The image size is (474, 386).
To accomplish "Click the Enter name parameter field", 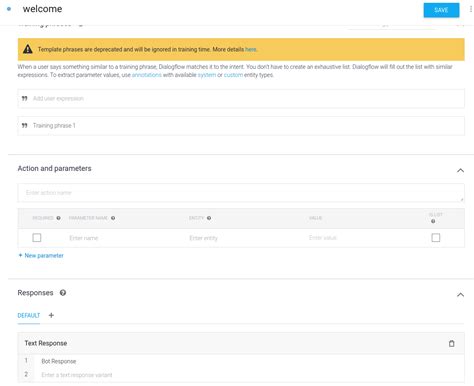I will click(84, 238).
